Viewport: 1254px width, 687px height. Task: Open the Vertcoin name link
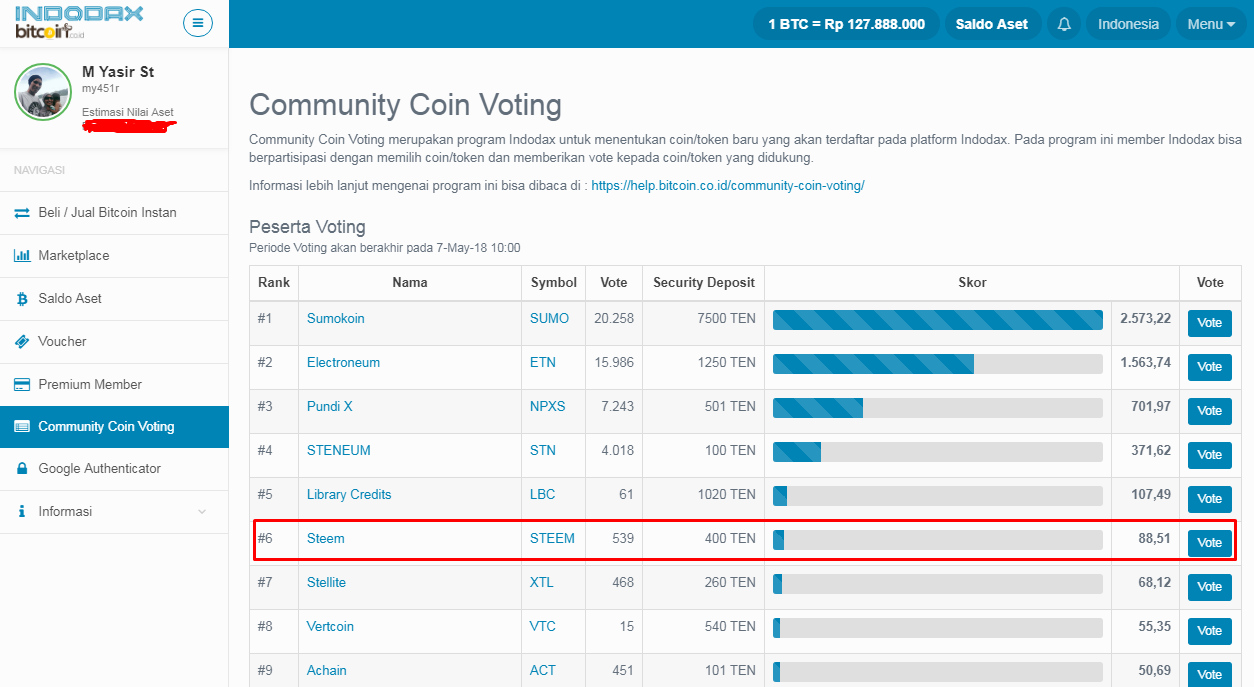[330, 627]
